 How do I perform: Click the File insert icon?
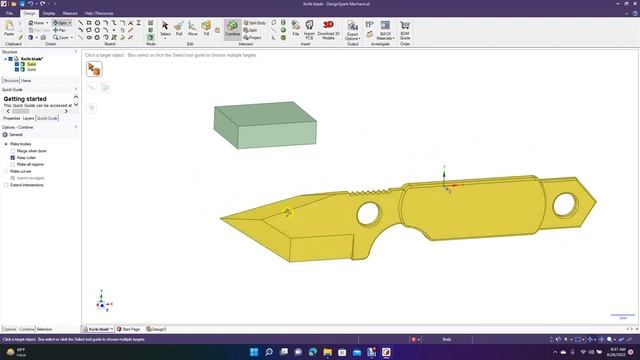(x=296, y=29)
